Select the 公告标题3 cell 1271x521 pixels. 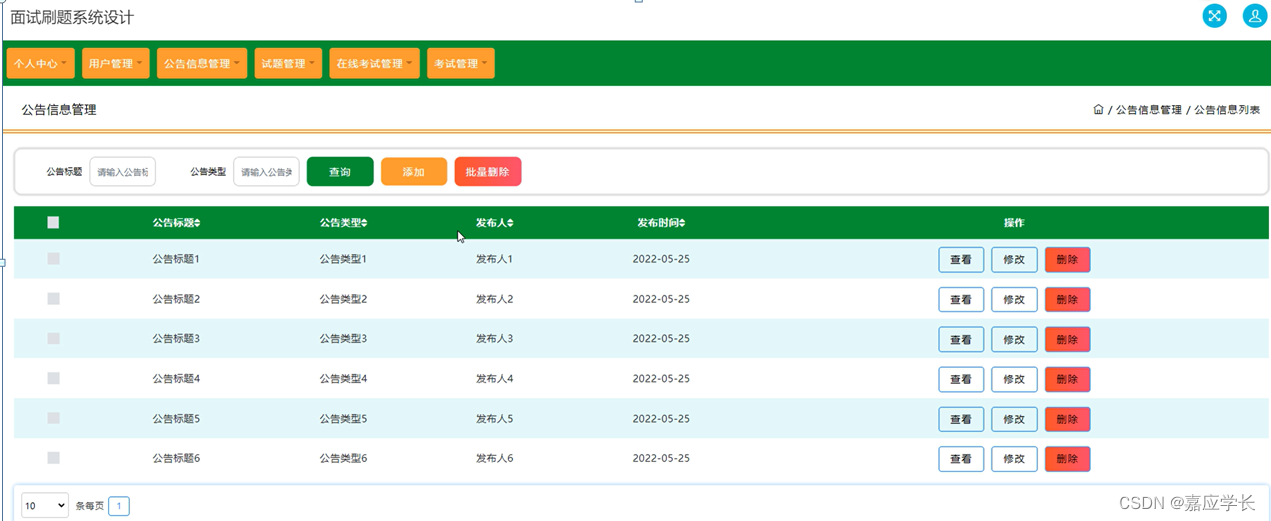coord(176,338)
